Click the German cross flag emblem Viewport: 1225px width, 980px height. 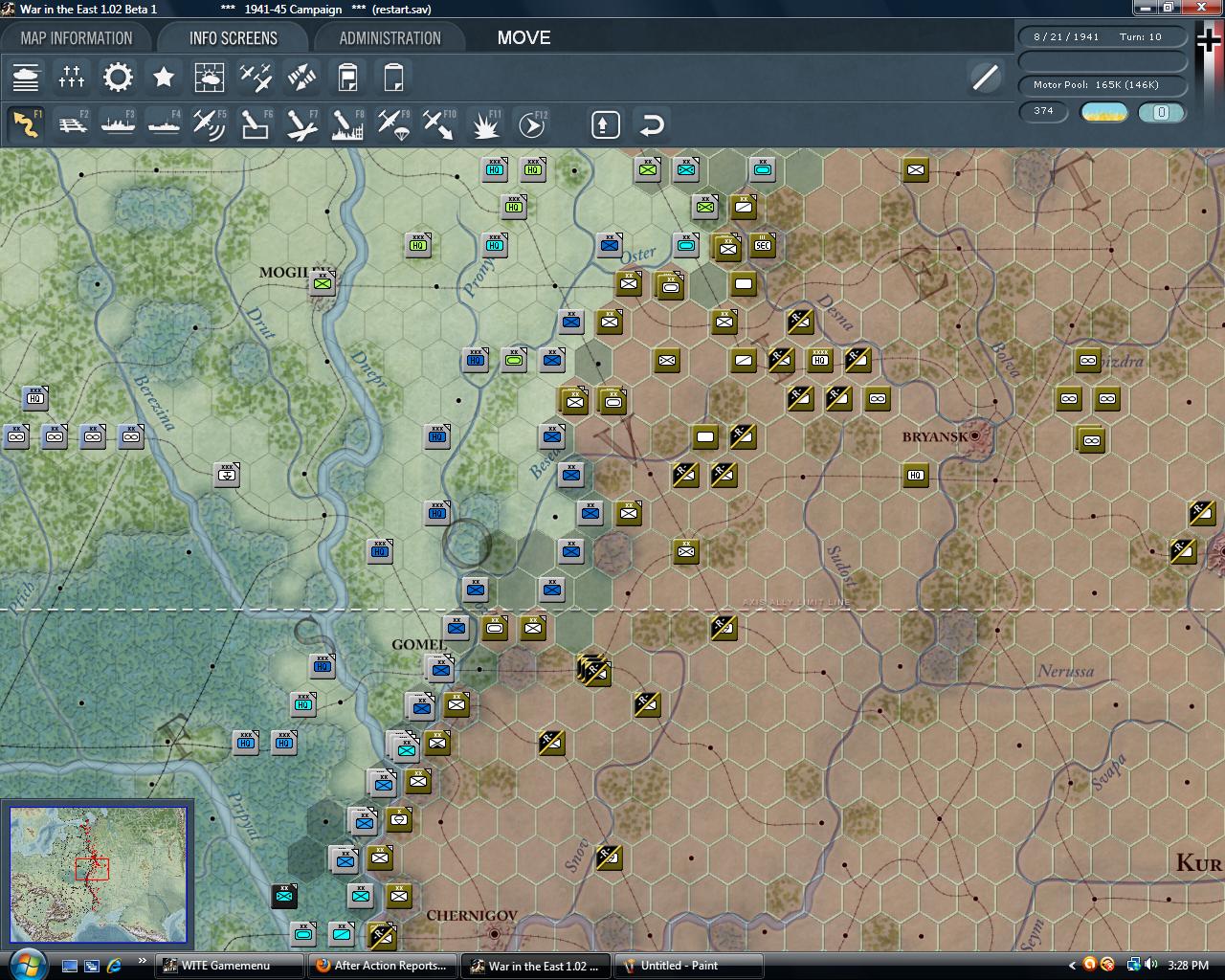click(x=1210, y=41)
